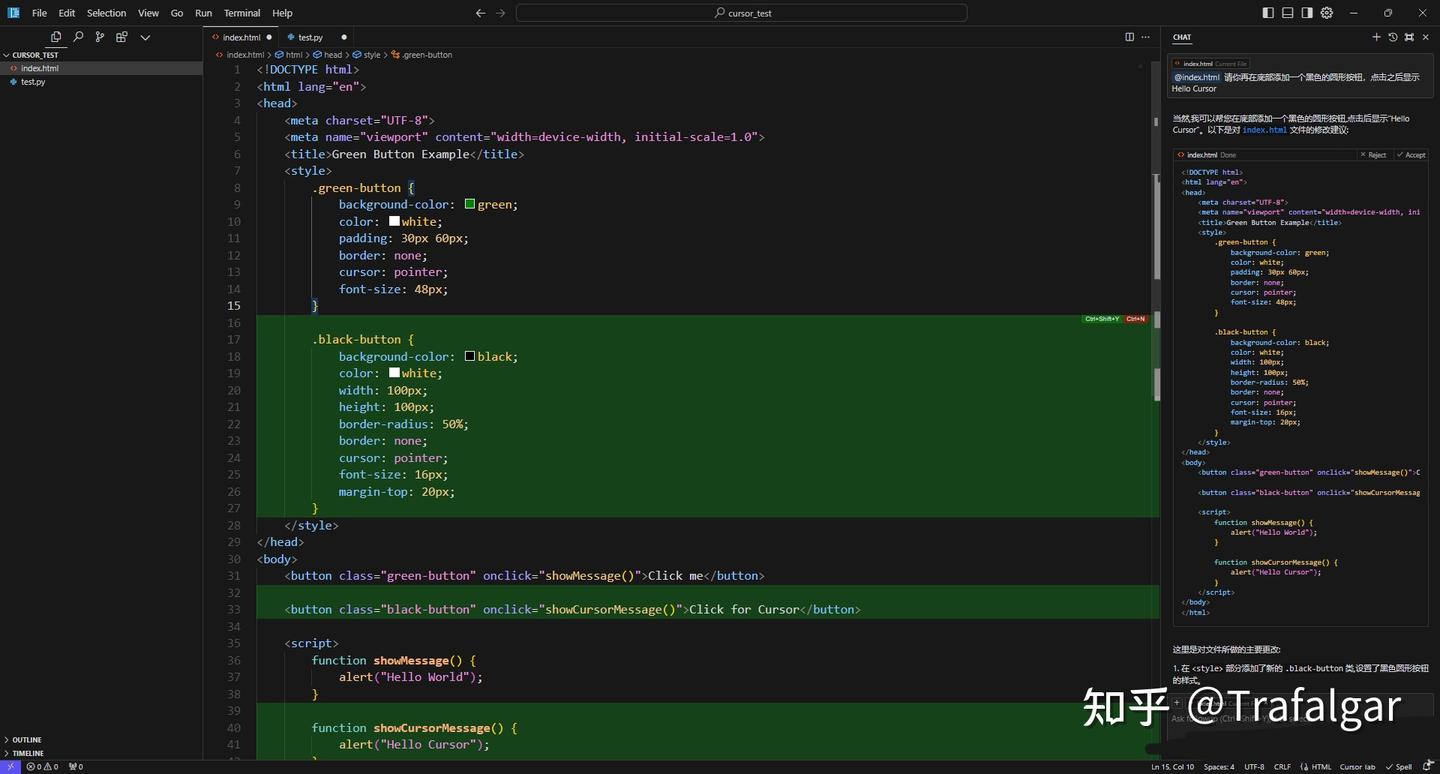Open the Source Control view icon
This screenshot has height=774, width=1440.
coord(100,37)
